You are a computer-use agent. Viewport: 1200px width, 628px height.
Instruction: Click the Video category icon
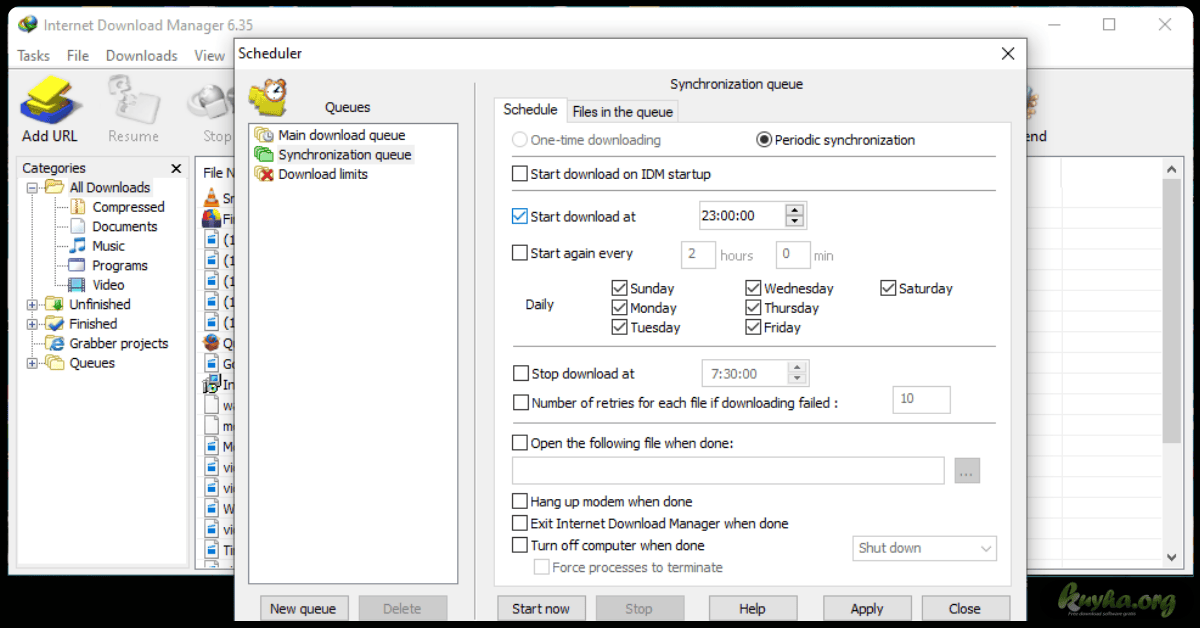point(78,285)
